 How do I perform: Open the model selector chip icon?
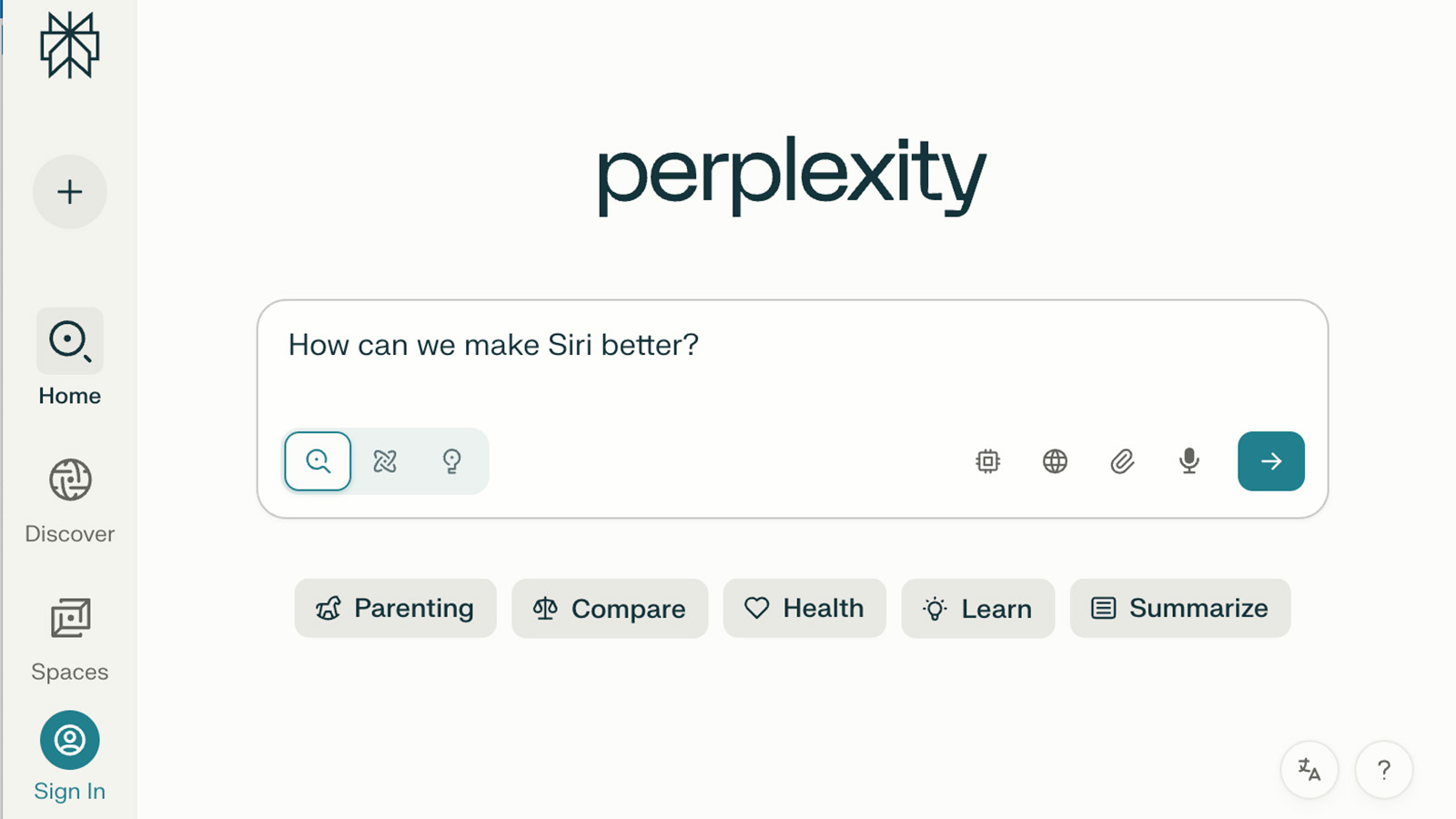coord(987,461)
